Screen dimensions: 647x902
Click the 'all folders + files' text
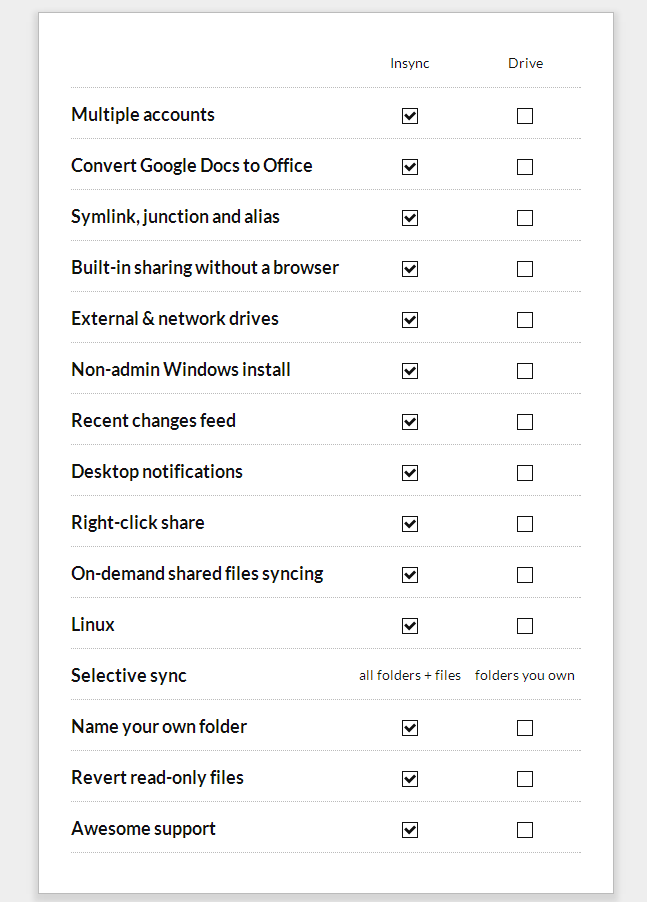coord(410,676)
